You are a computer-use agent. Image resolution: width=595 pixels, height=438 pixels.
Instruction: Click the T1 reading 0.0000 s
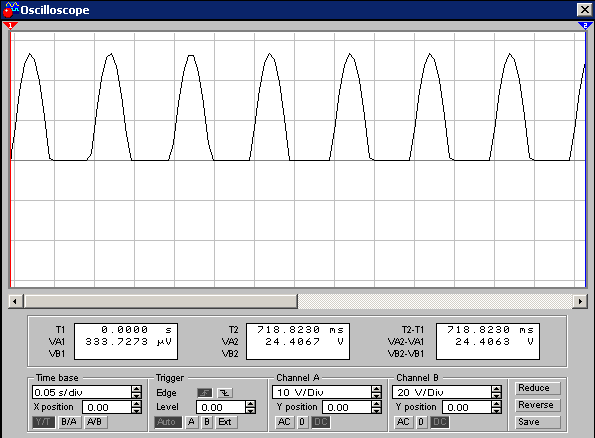(x=137, y=329)
